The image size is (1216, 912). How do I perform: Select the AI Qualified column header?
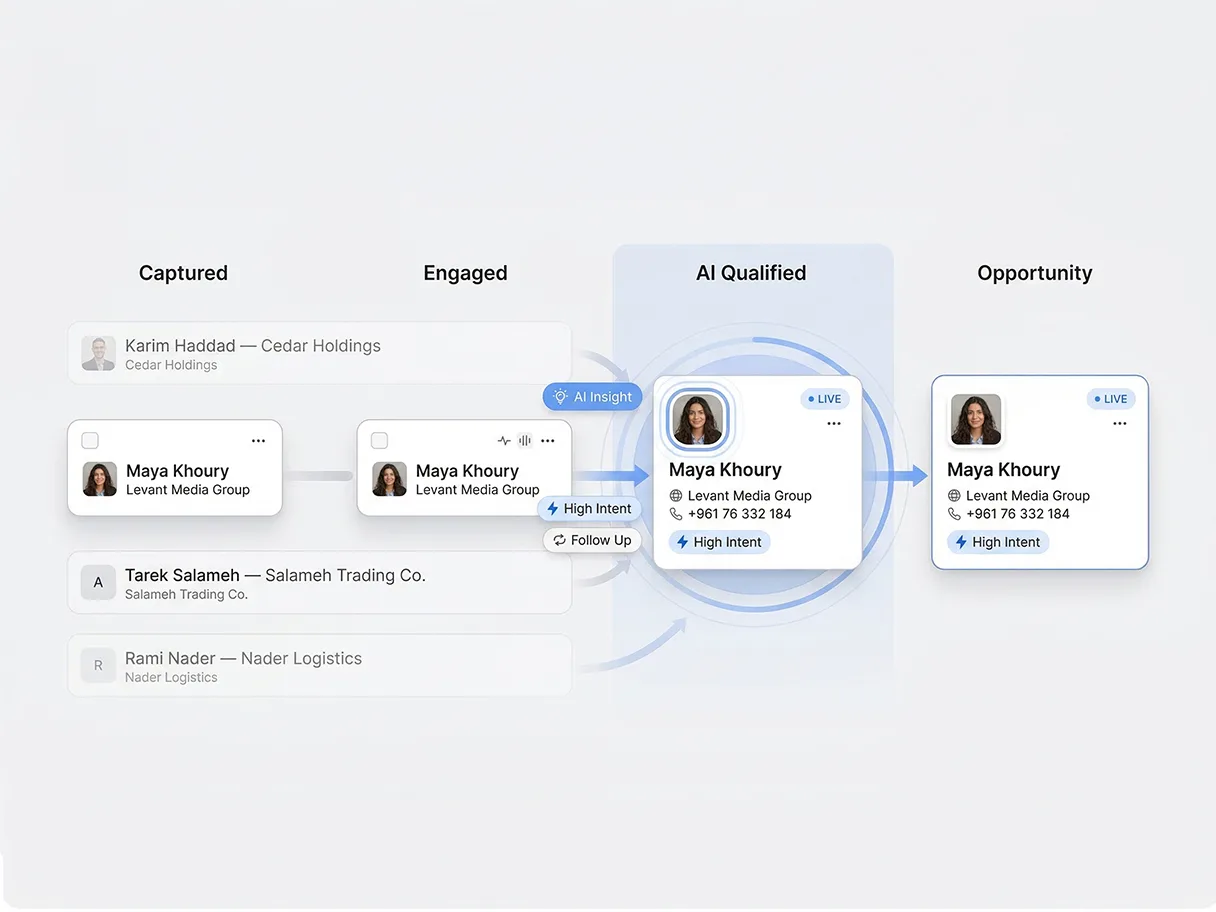[751, 272]
